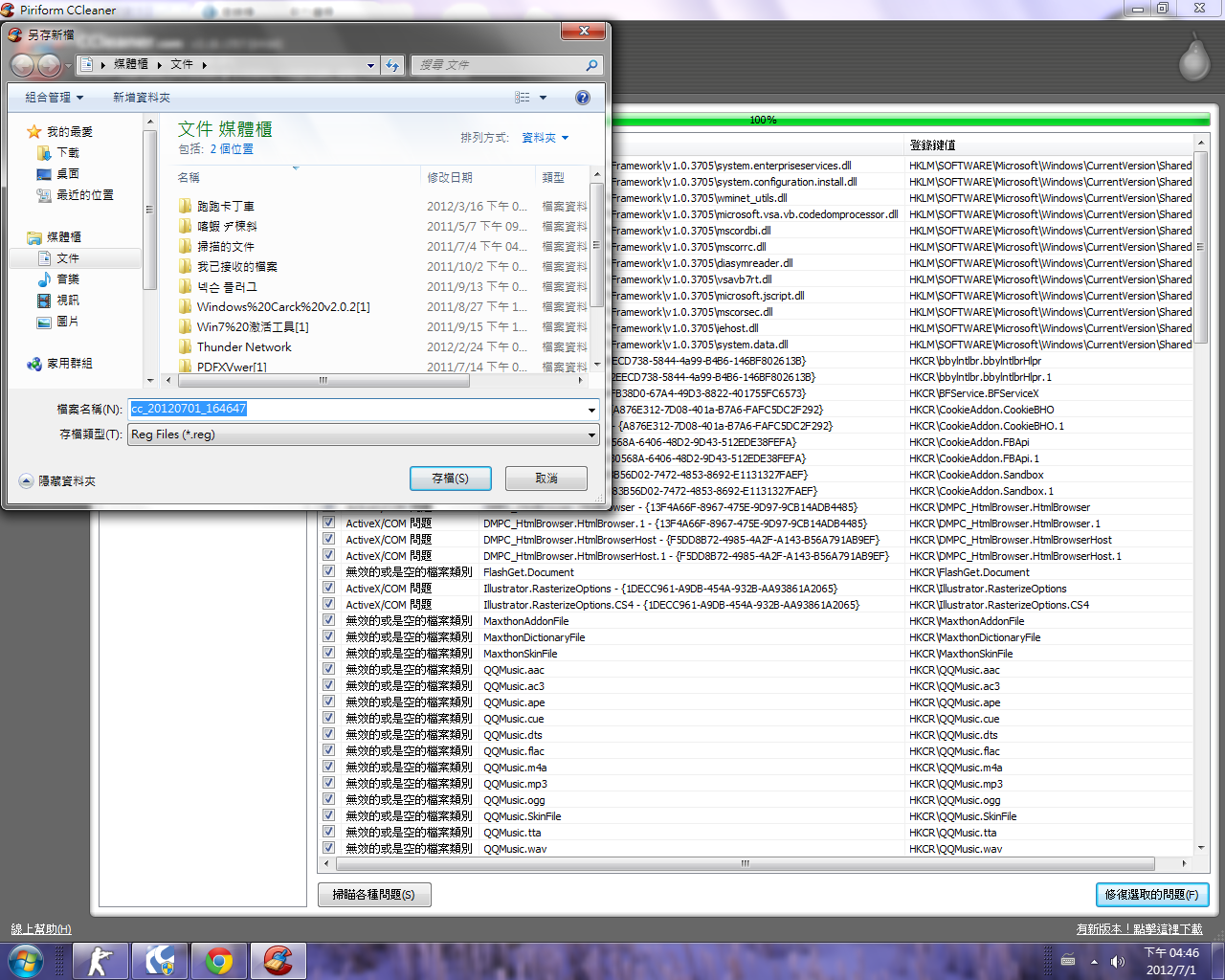
Task: Open Google Chrome from taskbar
Action: click(x=218, y=961)
